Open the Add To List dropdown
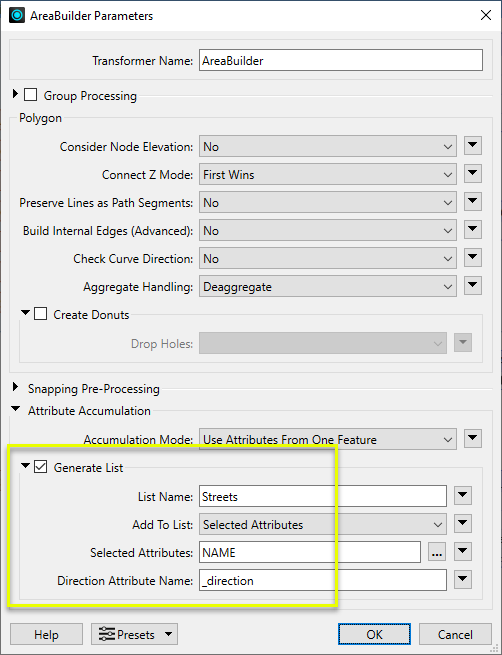 click(322, 525)
